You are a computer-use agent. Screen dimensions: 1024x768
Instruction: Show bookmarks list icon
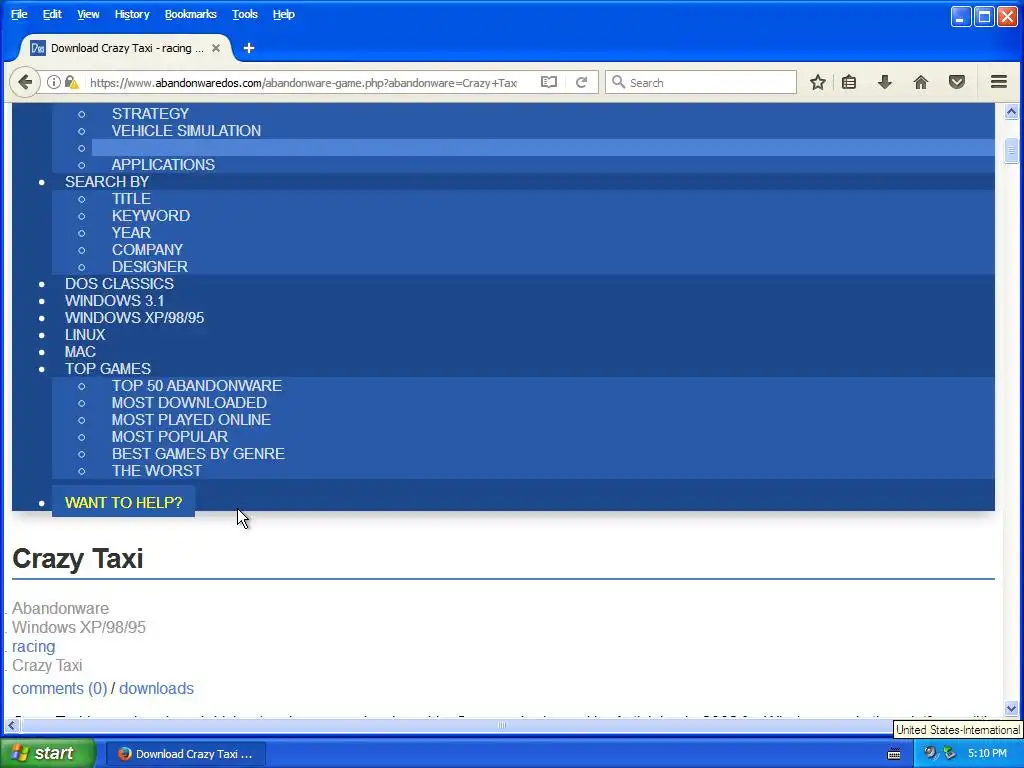coord(849,82)
